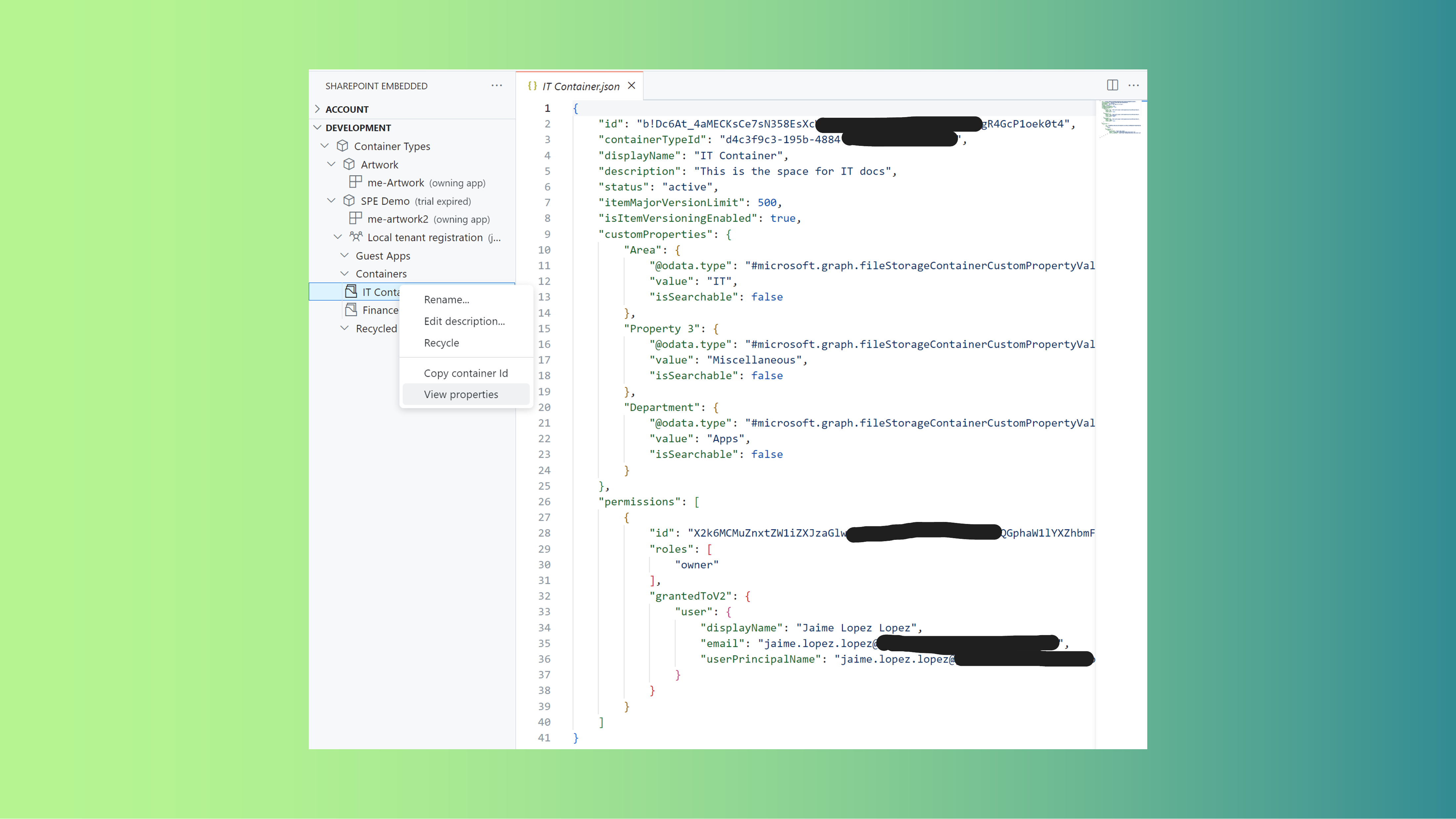
Task: Choose Rename... in the context menu
Action: pos(446,299)
